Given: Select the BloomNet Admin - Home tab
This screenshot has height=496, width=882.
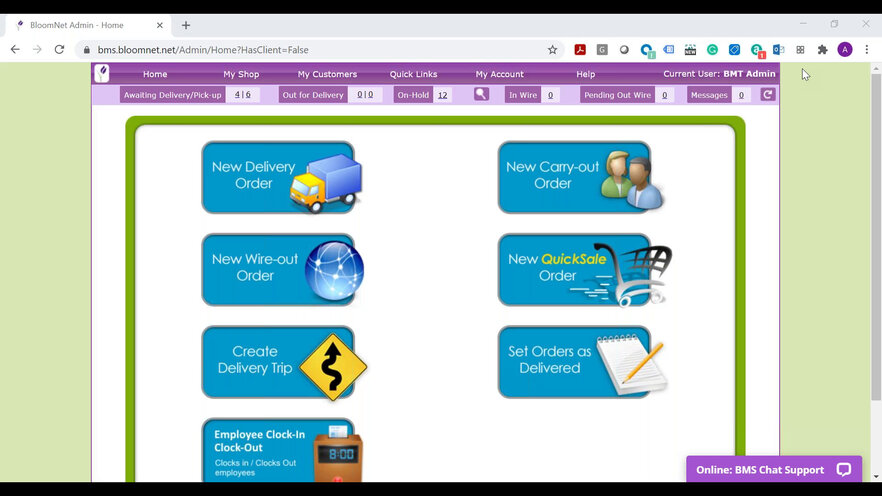Looking at the screenshot, I should (x=88, y=25).
